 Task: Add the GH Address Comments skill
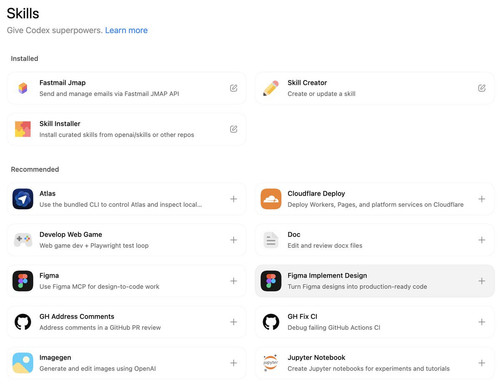click(x=234, y=322)
